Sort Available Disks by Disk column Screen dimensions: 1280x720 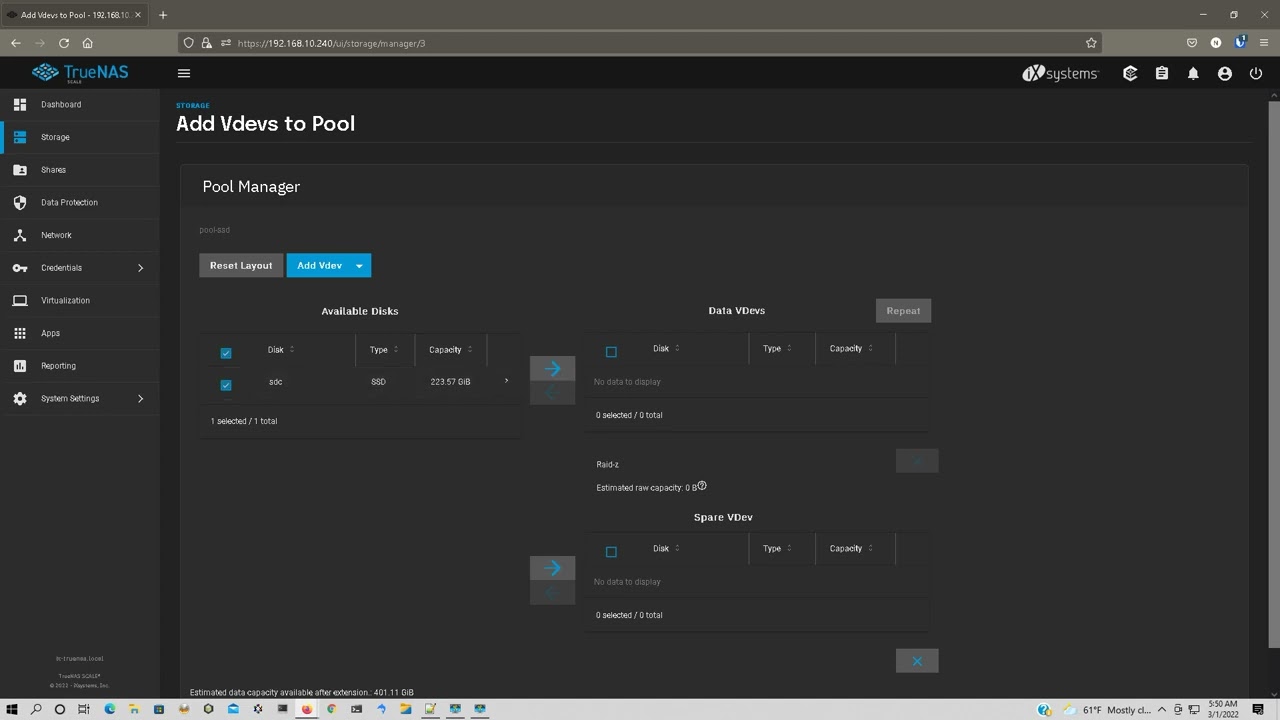[x=281, y=350]
